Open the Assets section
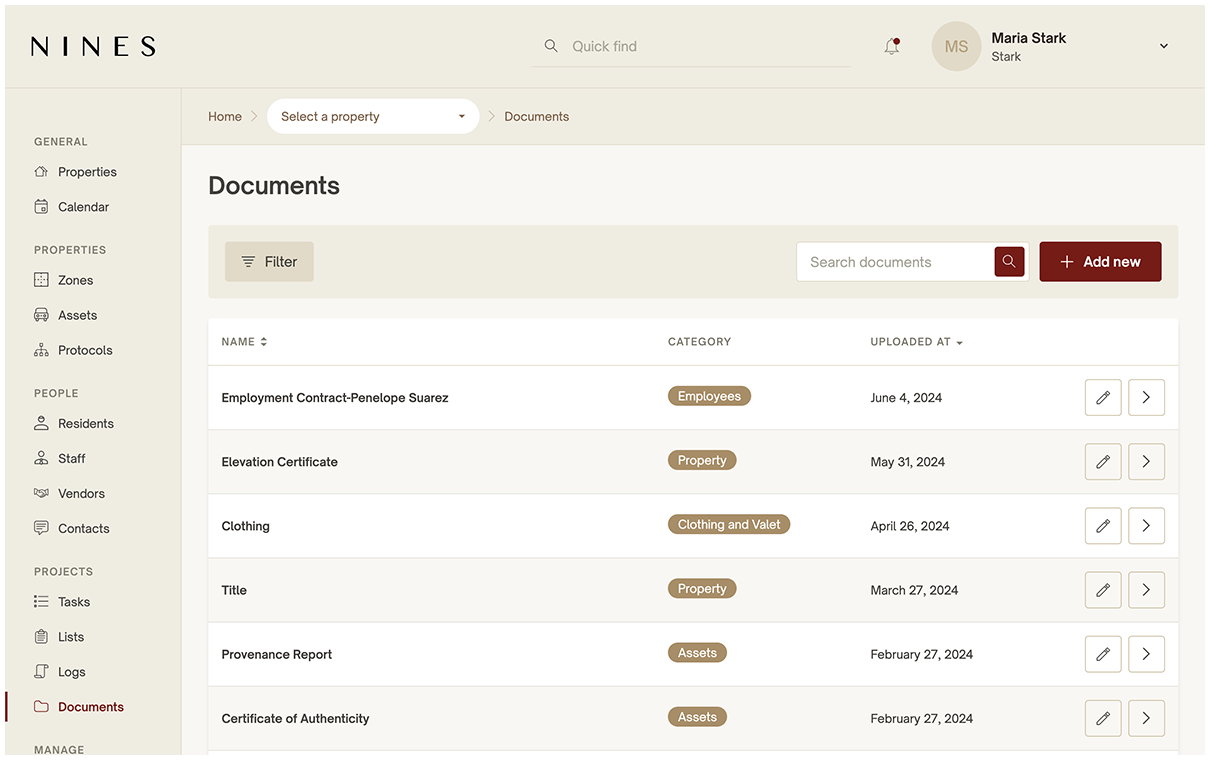Screen dimensions: 1210x760 tap(76, 314)
